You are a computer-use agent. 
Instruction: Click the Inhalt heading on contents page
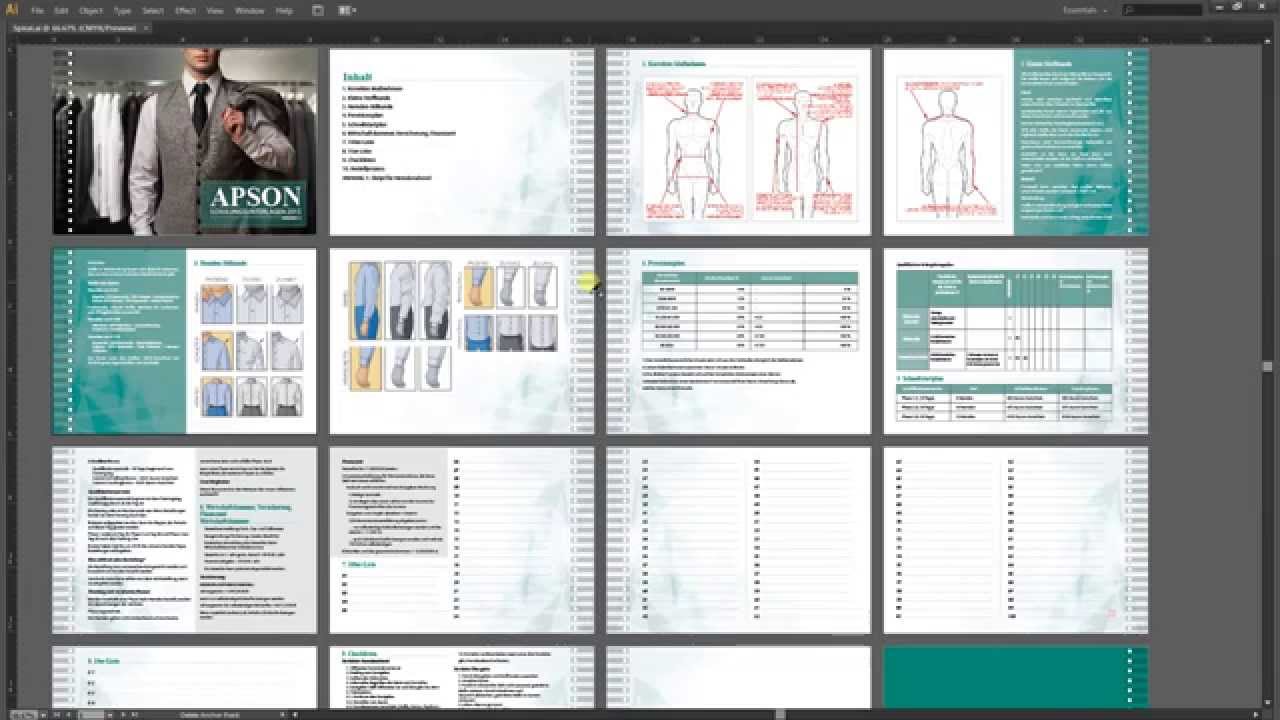point(357,76)
